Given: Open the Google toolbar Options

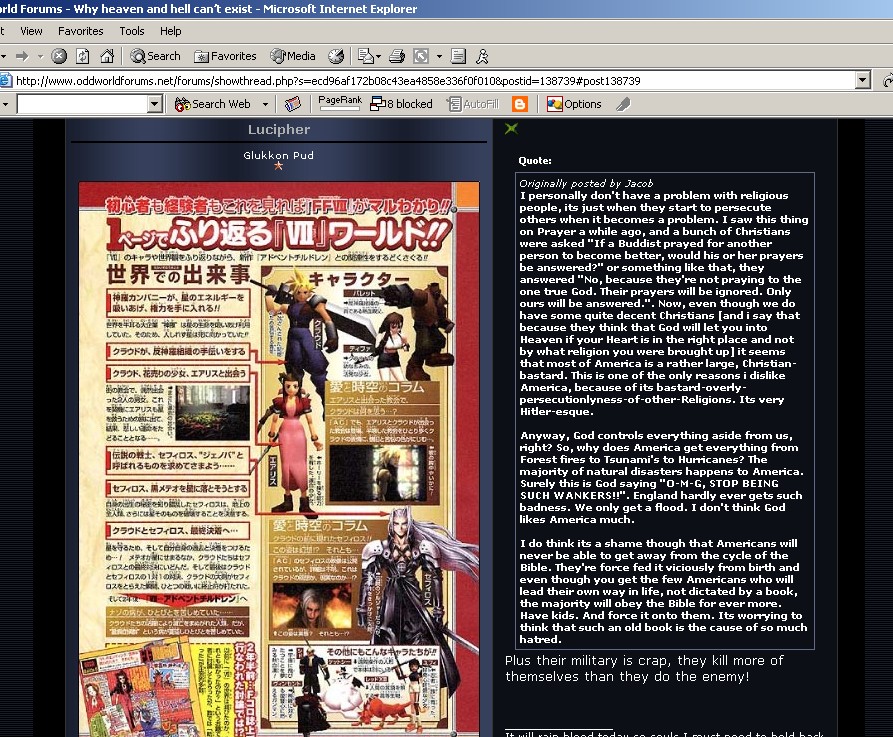Looking at the screenshot, I should (x=575, y=104).
